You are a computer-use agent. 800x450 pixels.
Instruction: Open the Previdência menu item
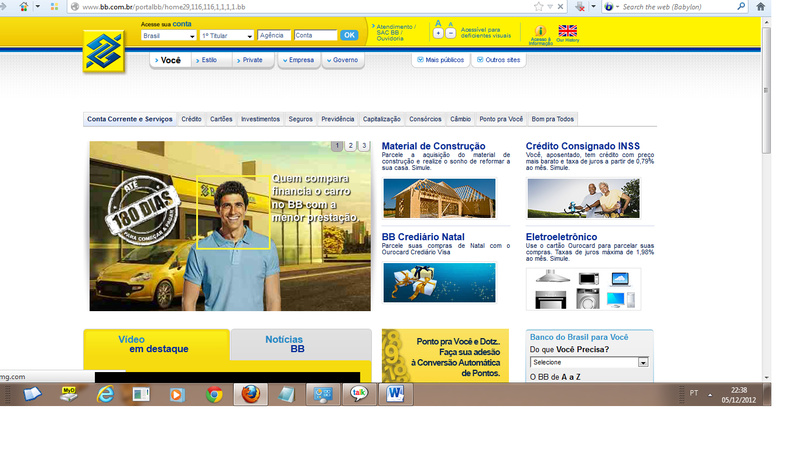pos(338,119)
